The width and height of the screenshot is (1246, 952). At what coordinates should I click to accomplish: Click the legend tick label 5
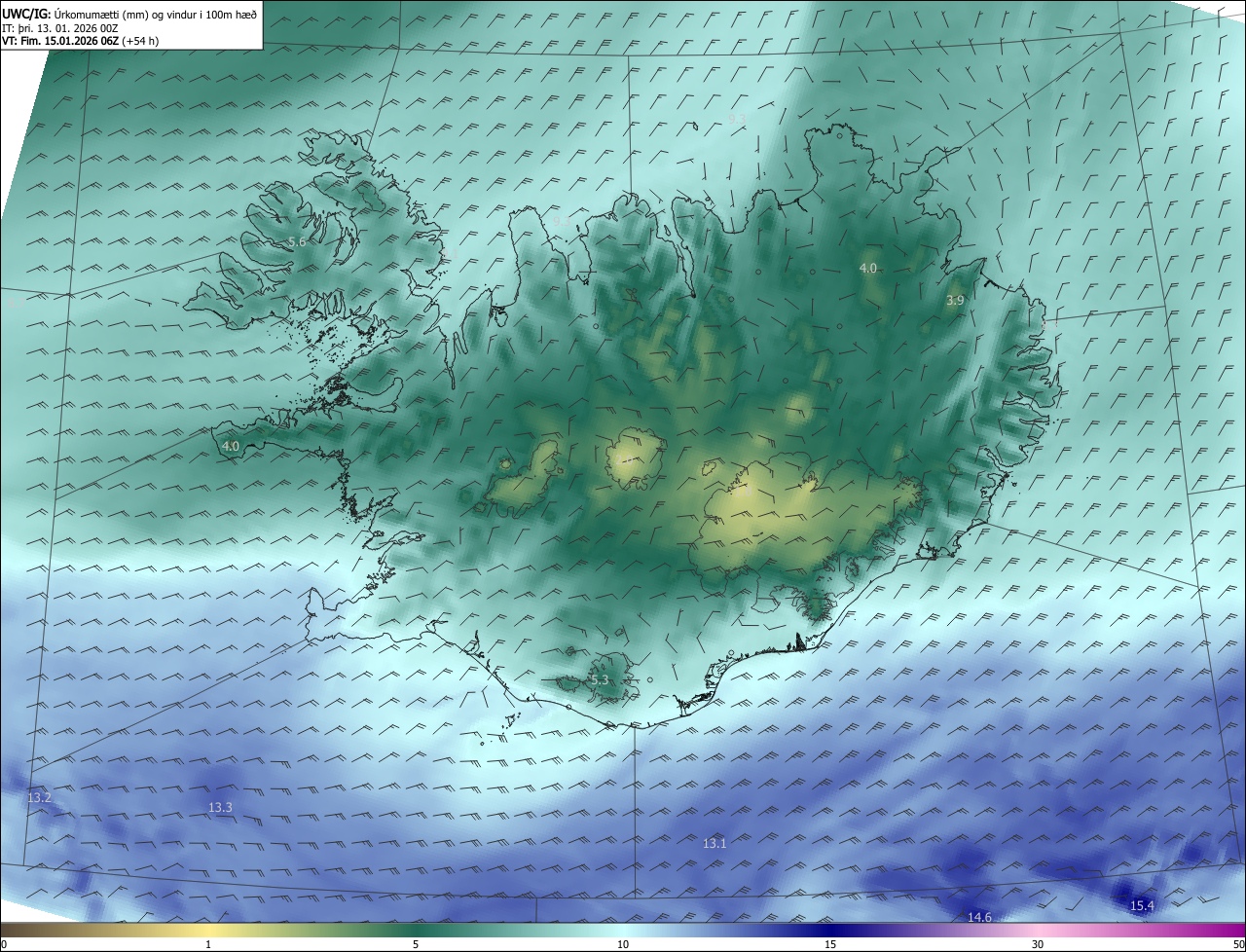[x=416, y=944]
